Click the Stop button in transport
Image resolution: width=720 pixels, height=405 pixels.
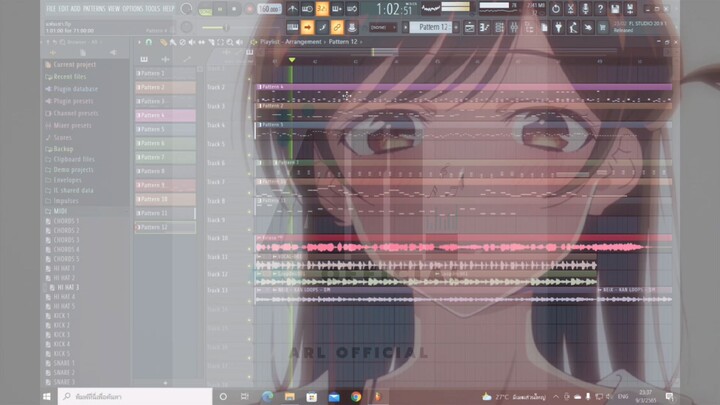click(234, 9)
